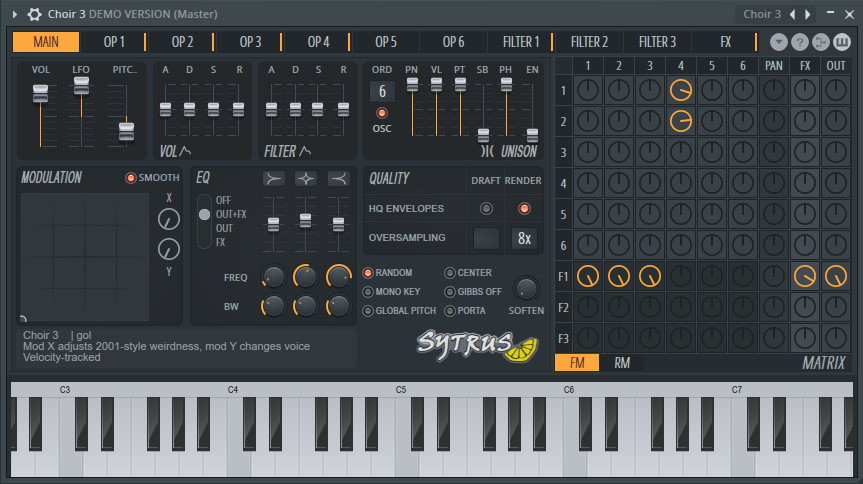Click the modulation X knob
Viewport: 863px width, 484px height.
point(169,220)
